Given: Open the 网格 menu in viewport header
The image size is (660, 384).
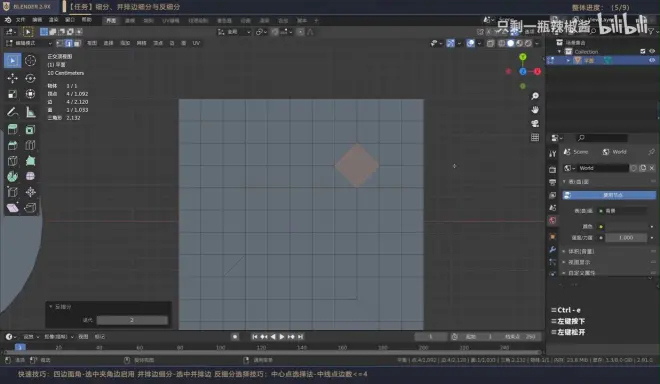Looking at the screenshot, I should pyautogui.click(x=141, y=43).
